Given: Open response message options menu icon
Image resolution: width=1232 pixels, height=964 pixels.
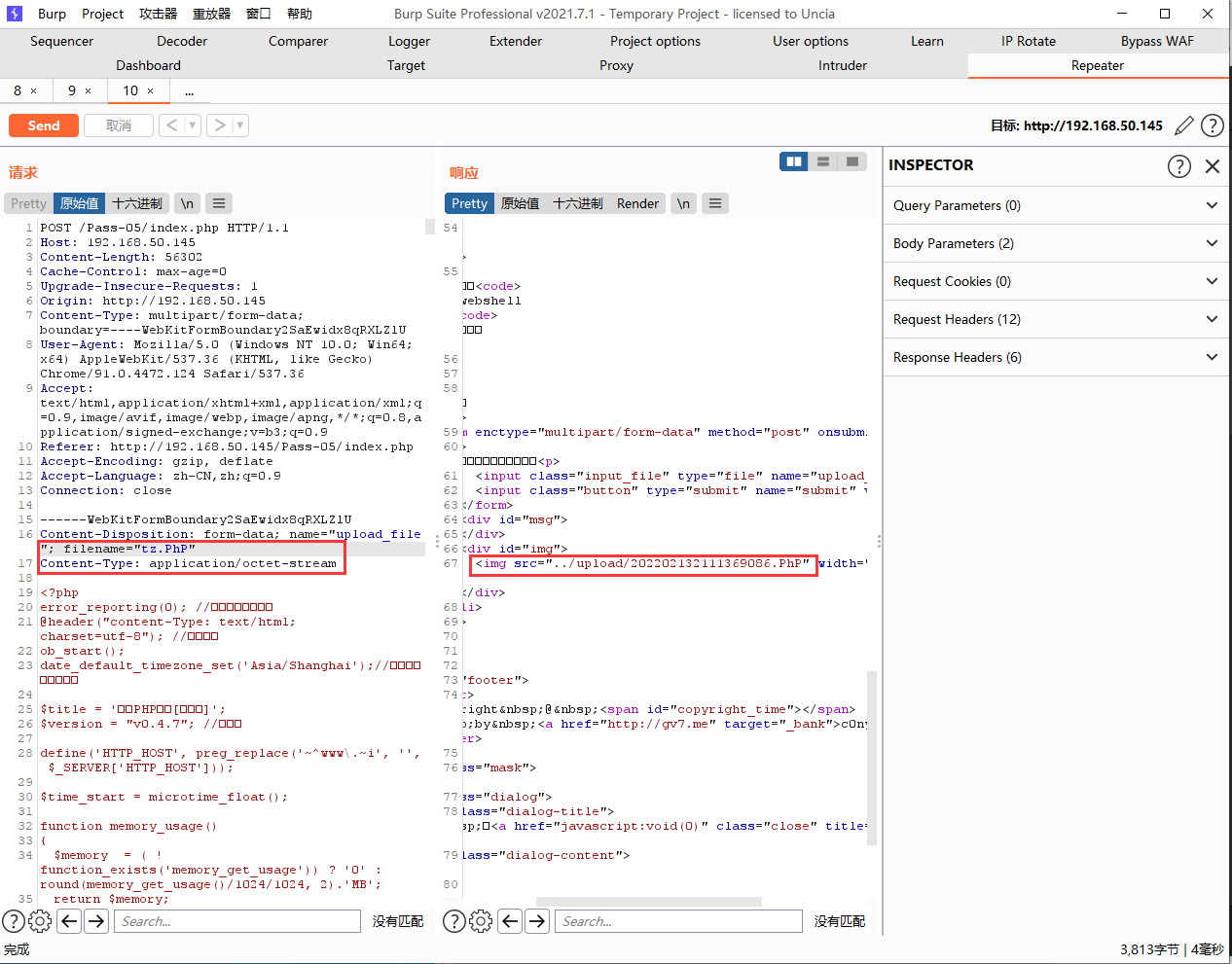Looking at the screenshot, I should [715, 203].
